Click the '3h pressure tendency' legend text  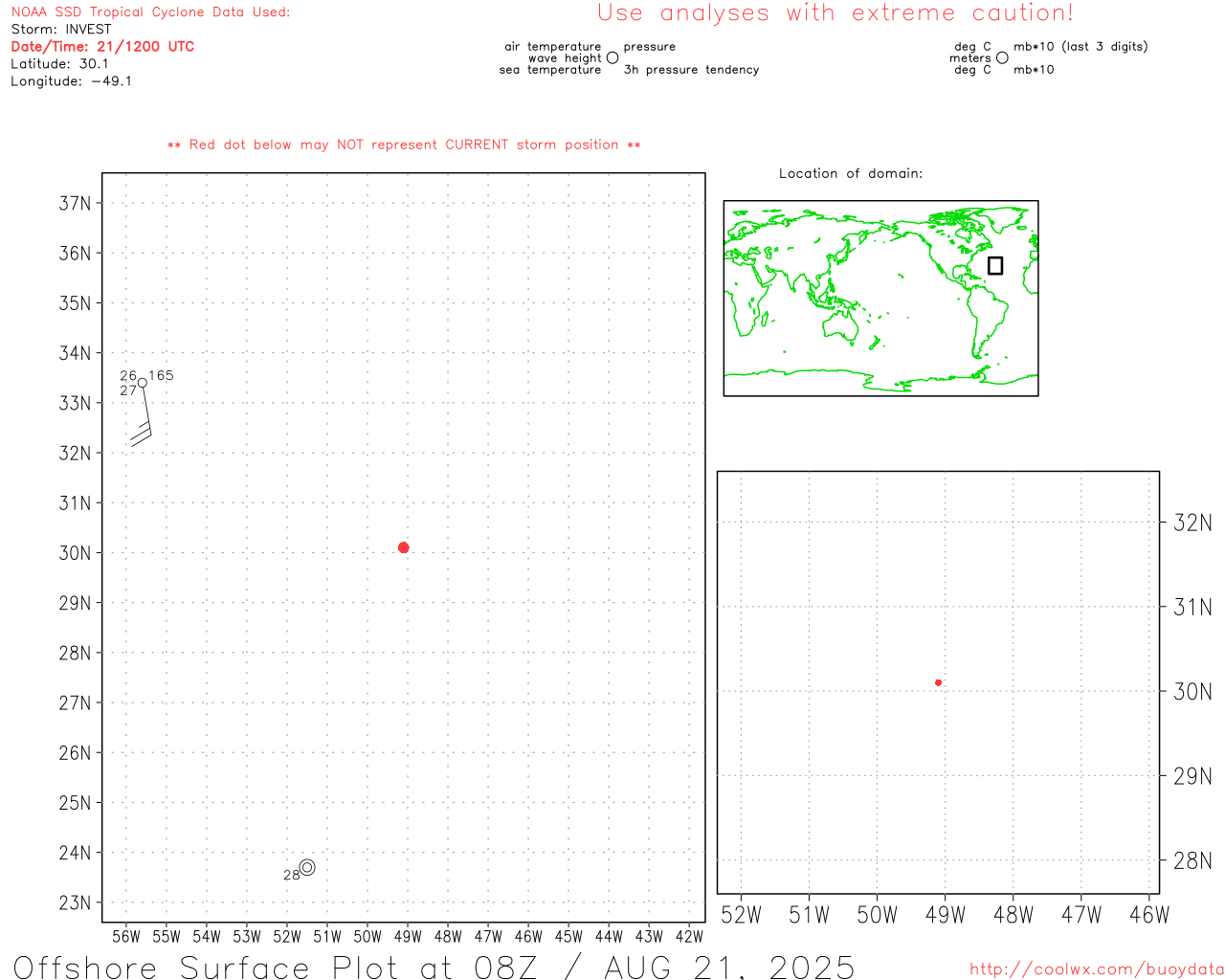coord(691,70)
